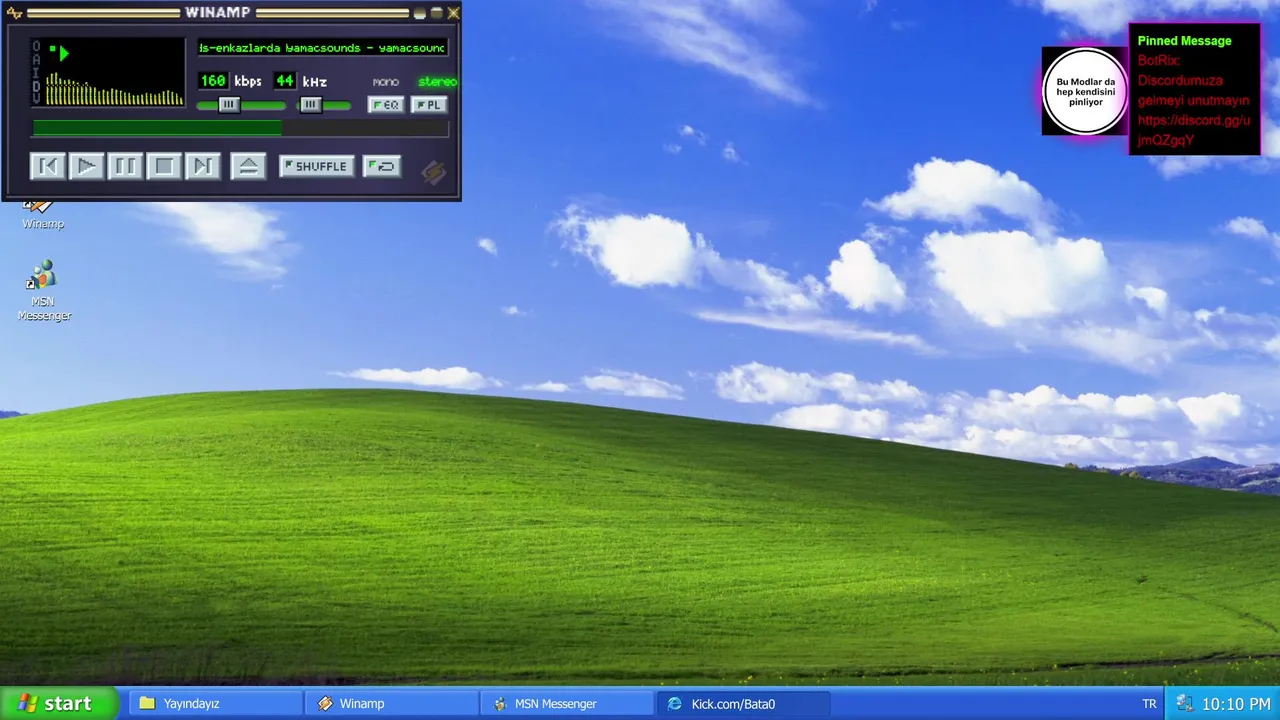
Task: Click the circular 'Bu Modlar da' badge
Action: [1085, 91]
